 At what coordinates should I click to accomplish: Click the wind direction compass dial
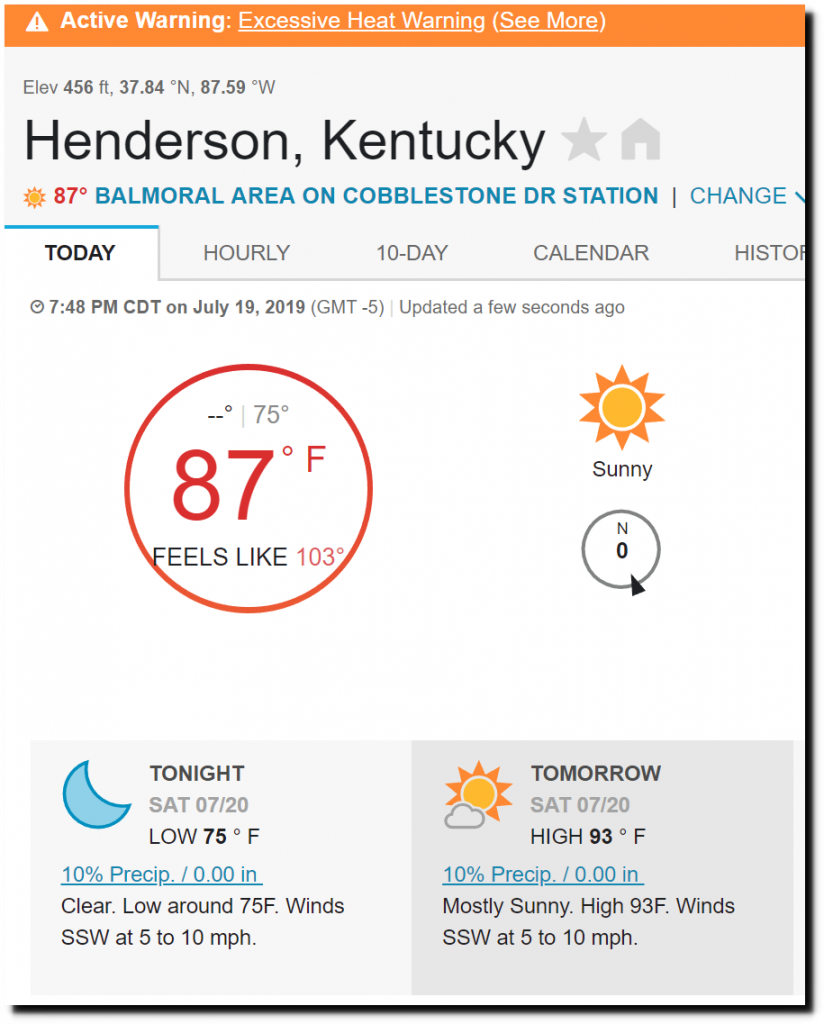click(x=621, y=551)
